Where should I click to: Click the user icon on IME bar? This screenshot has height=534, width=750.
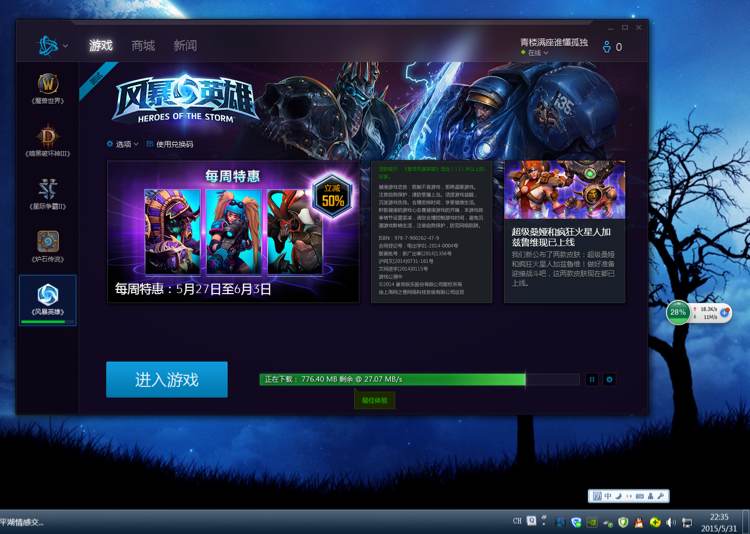pos(651,496)
